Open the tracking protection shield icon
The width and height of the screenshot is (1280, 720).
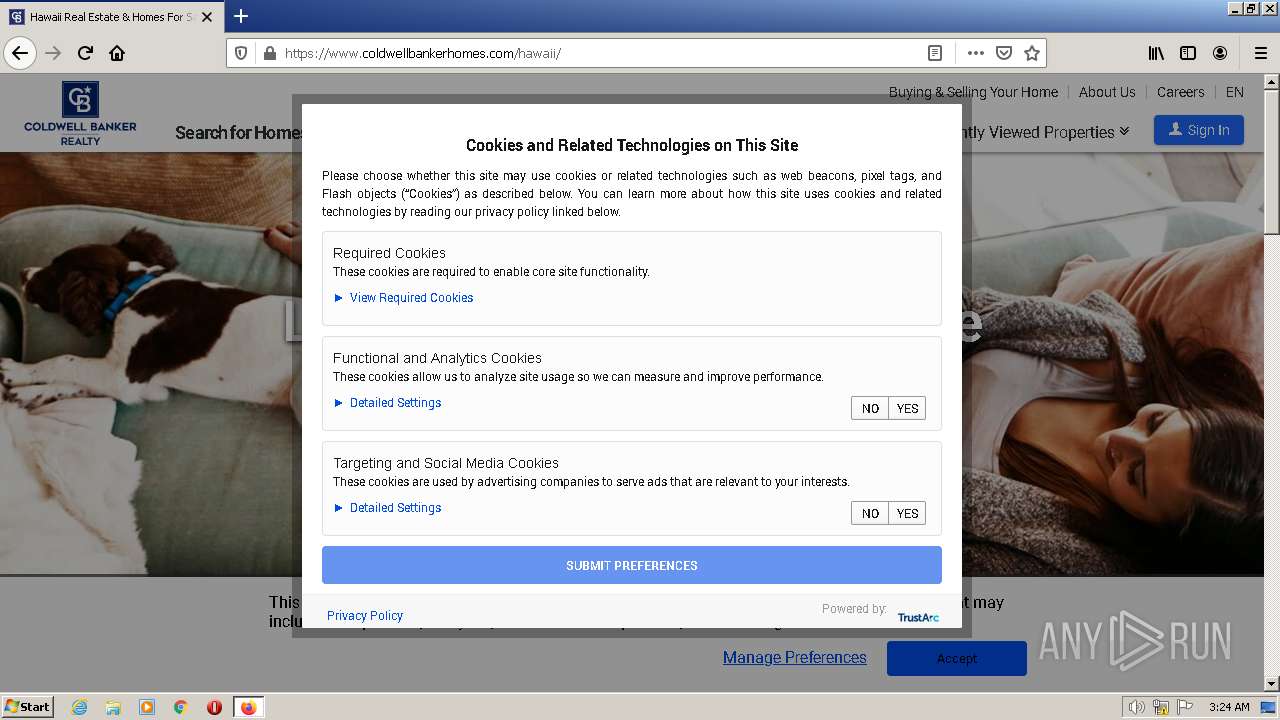241,53
